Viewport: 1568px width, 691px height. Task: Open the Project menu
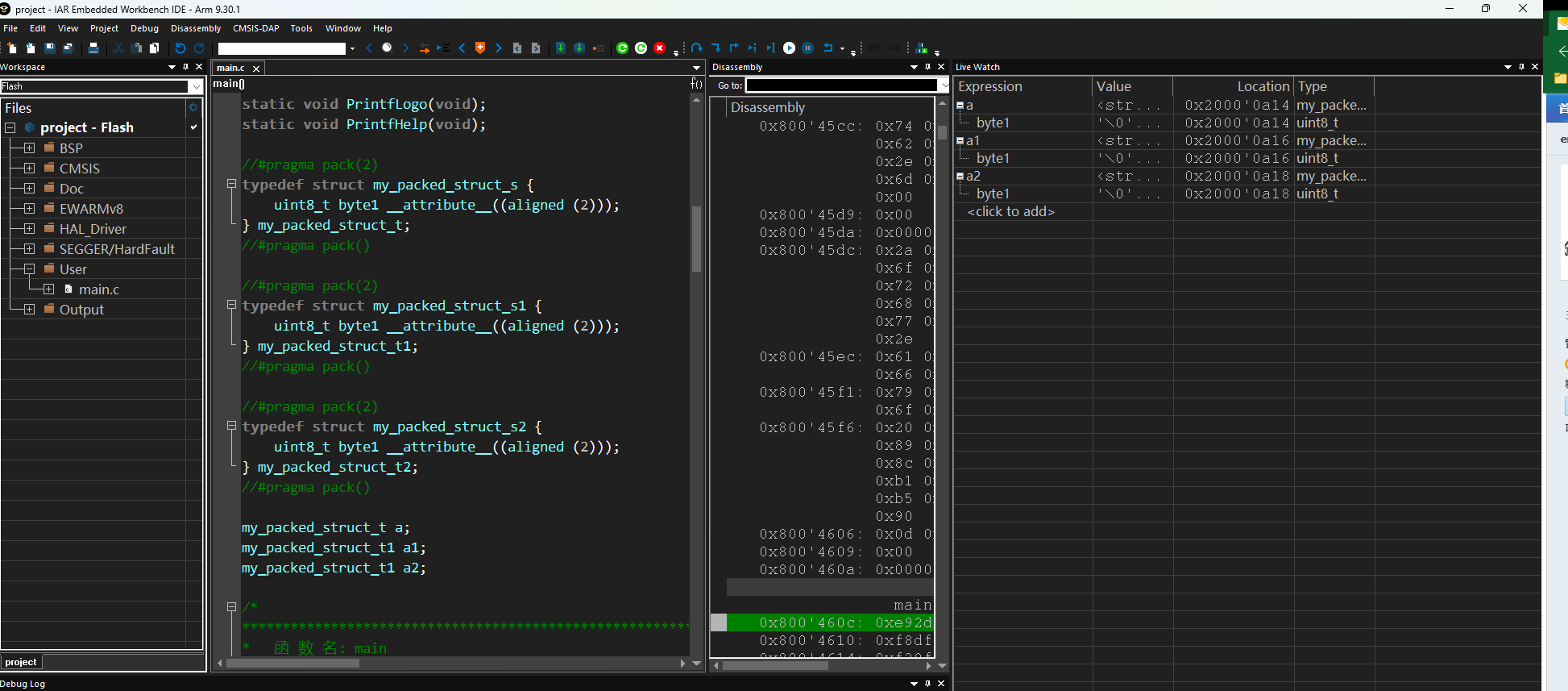coord(104,28)
